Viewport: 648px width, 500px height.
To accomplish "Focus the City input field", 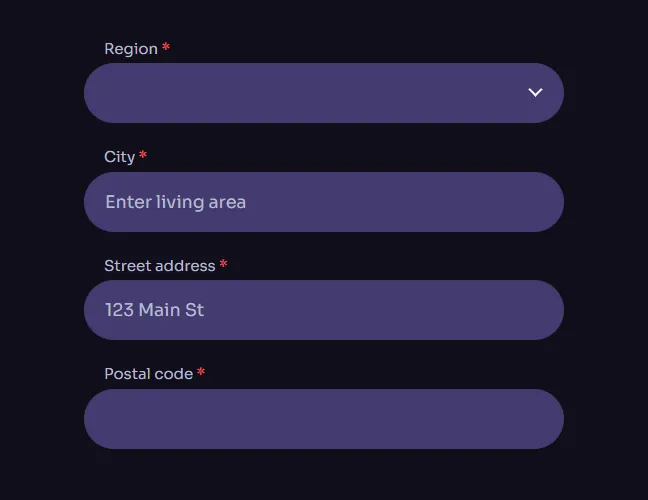I will tap(323, 202).
